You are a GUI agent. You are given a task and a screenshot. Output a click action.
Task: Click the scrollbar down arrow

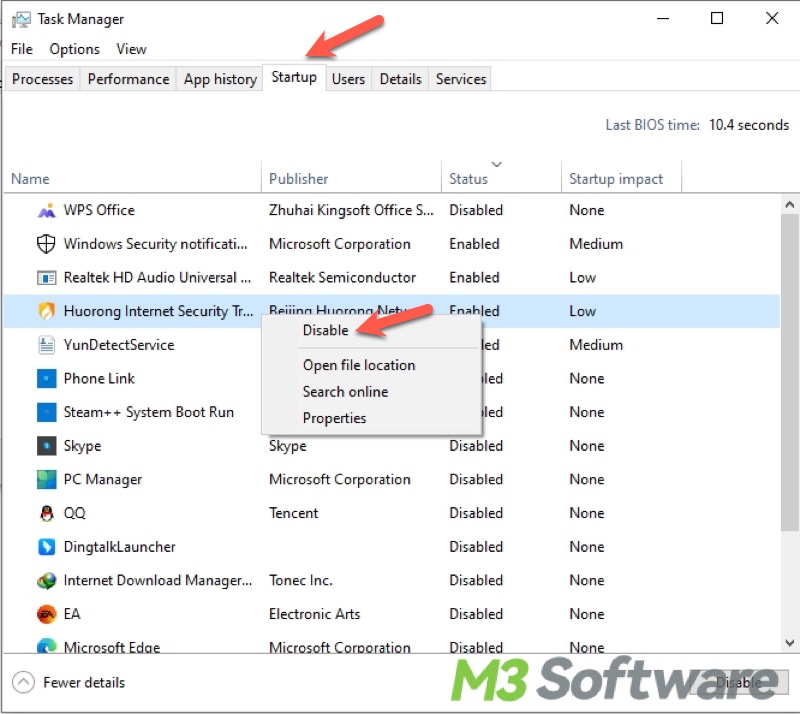[x=789, y=643]
